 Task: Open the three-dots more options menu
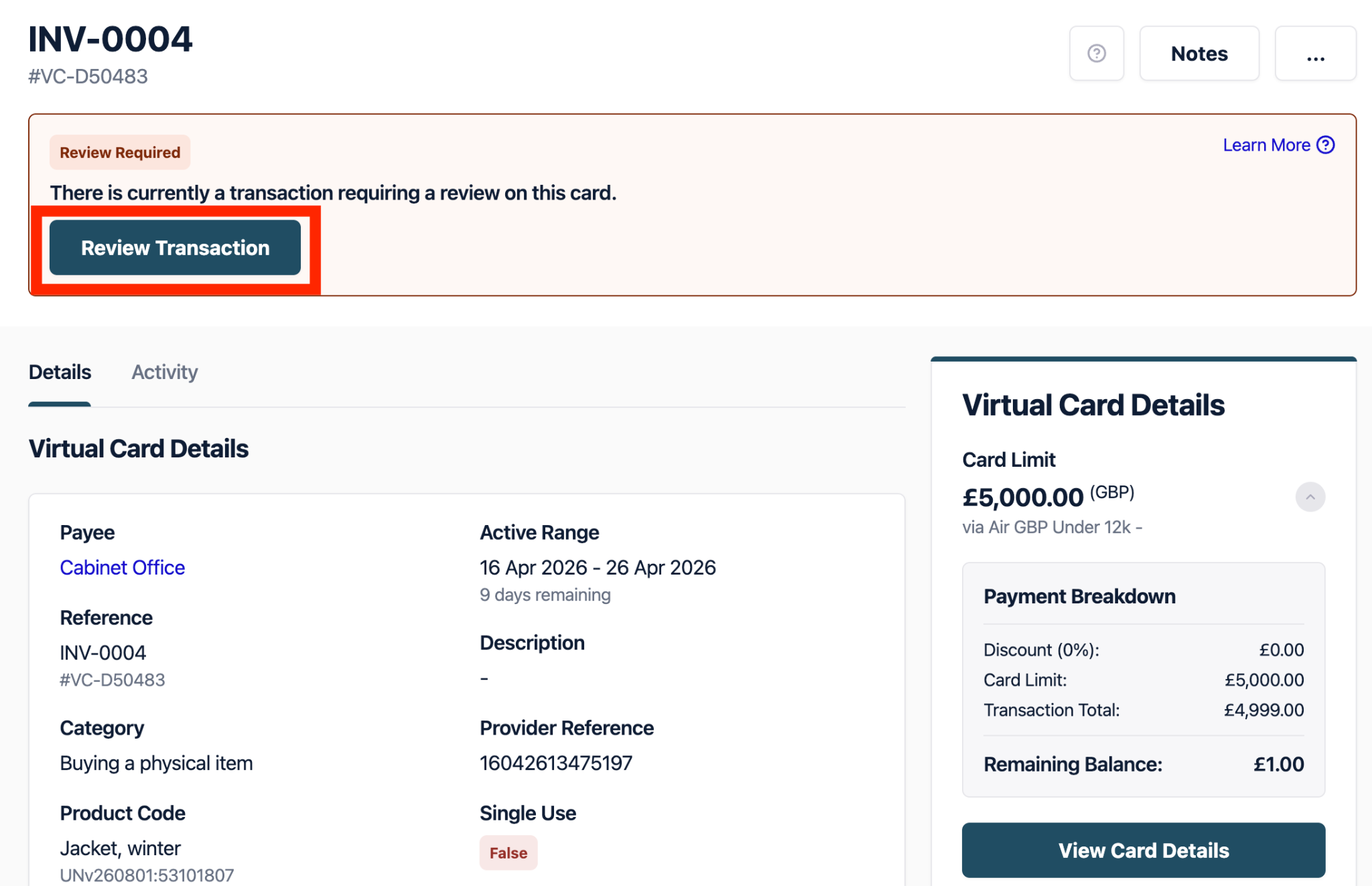[1315, 54]
